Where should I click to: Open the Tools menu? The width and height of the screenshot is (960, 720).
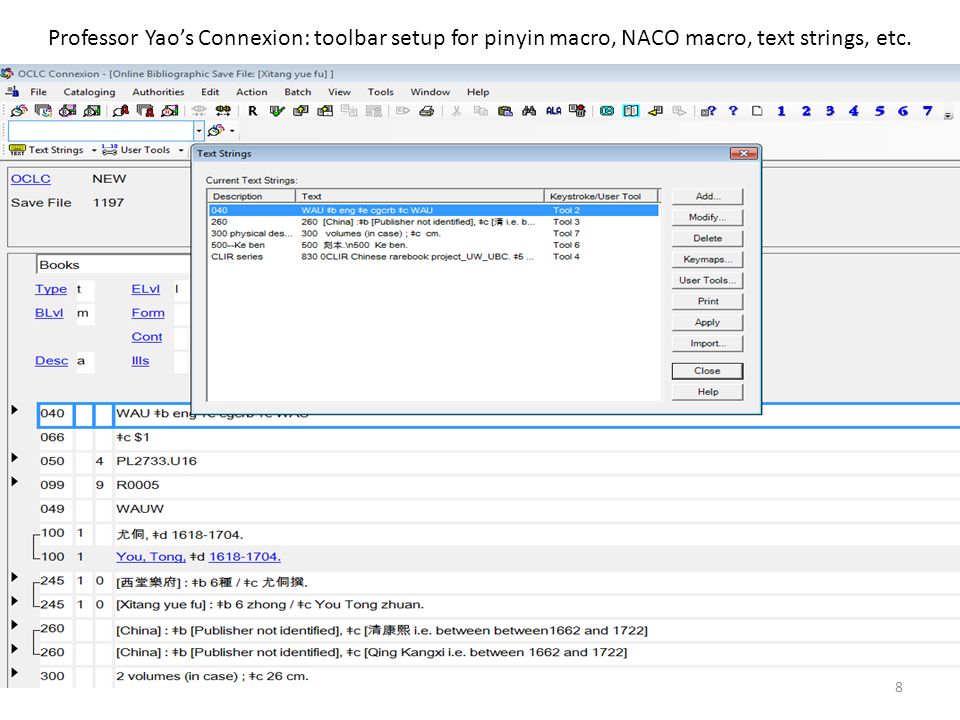(380, 92)
